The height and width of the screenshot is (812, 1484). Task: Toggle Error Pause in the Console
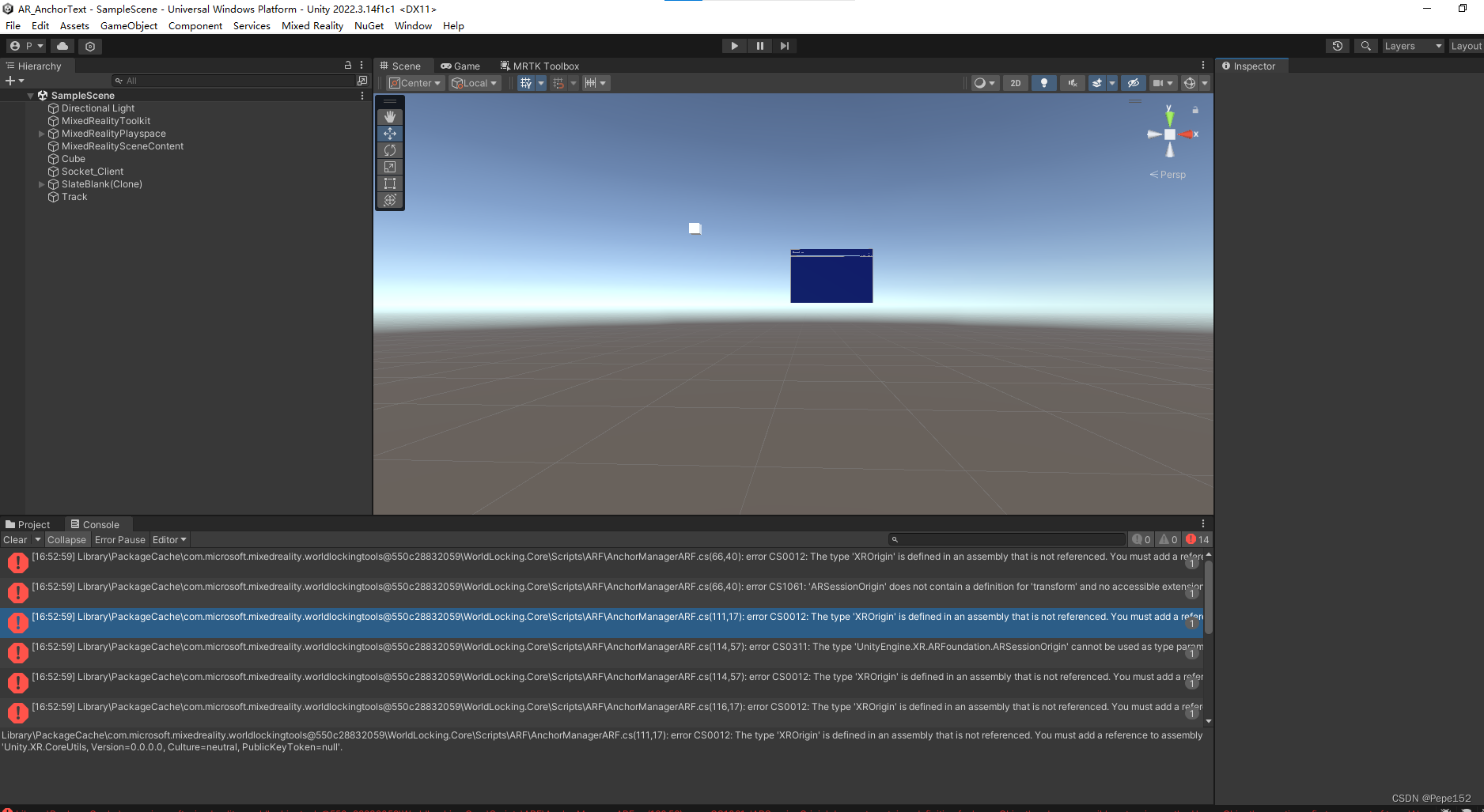click(119, 539)
